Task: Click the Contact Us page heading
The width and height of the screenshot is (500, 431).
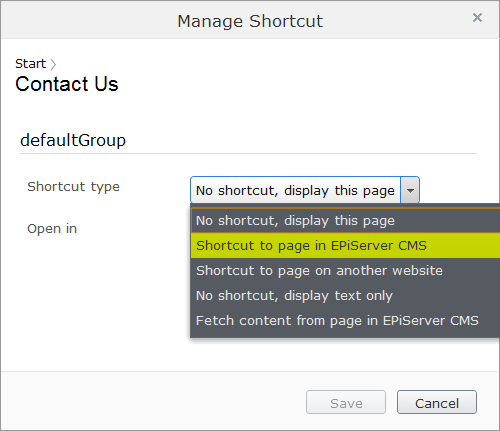Action: click(67, 84)
